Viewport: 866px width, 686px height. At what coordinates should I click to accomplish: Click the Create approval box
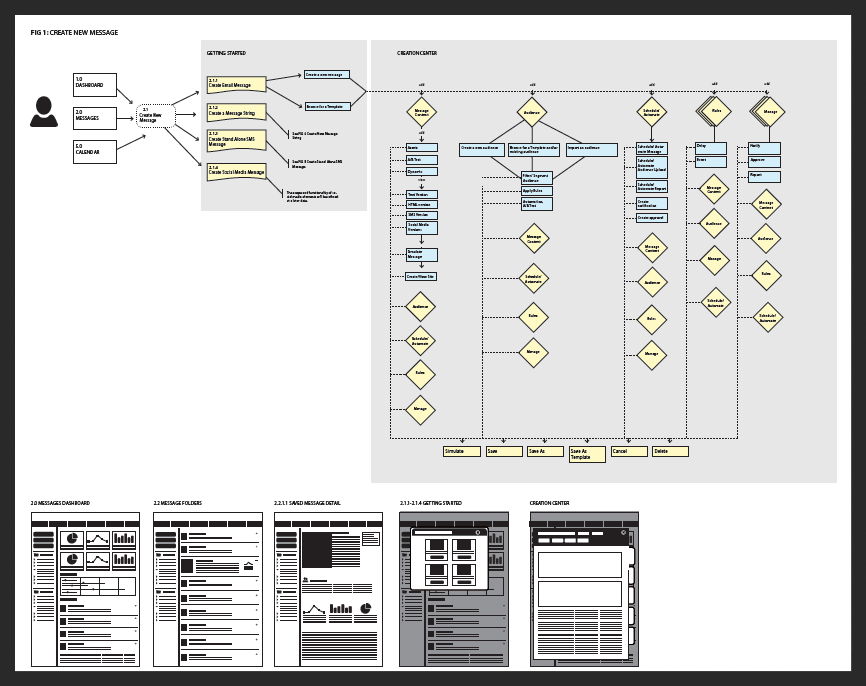(652, 218)
